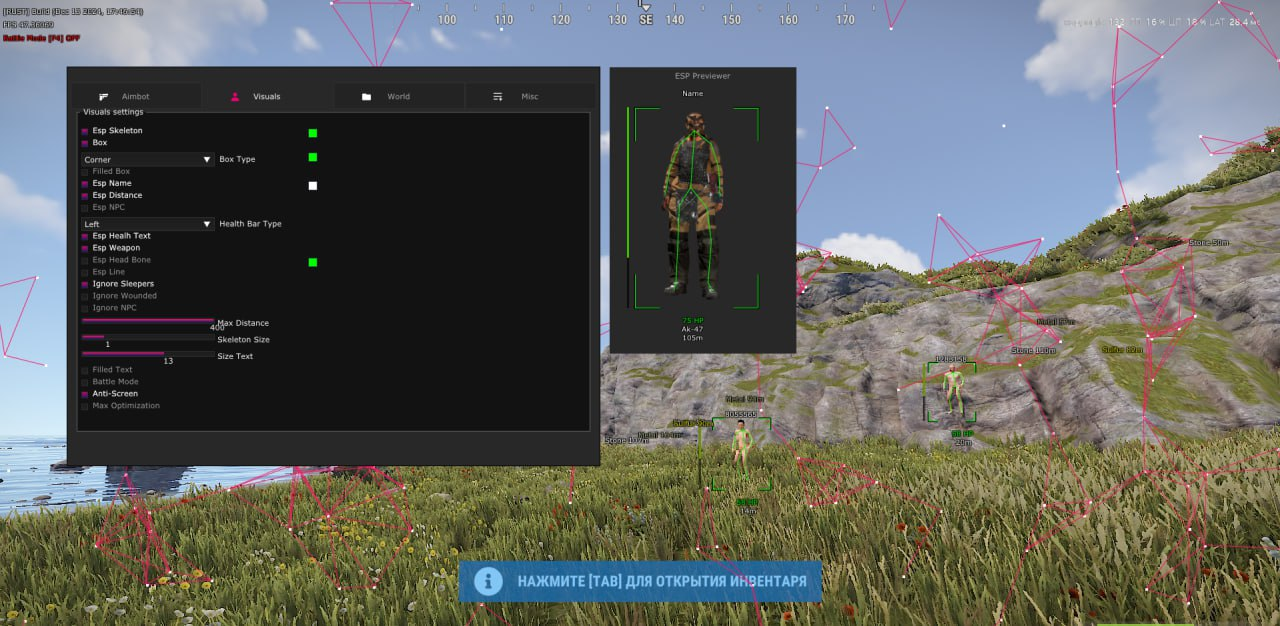Image resolution: width=1280 pixels, height=626 pixels.
Task: Enable the Ignore NPC checkbox
Action: pyautogui.click(x=85, y=308)
